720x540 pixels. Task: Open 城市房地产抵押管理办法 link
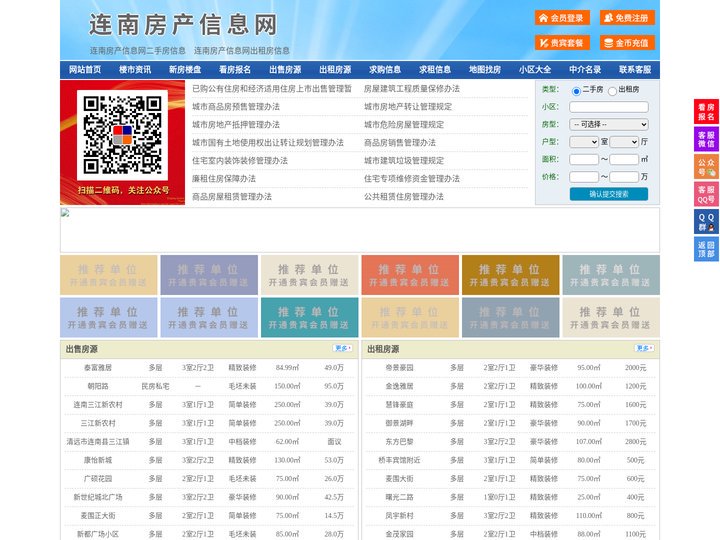click(x=236, y=124)
